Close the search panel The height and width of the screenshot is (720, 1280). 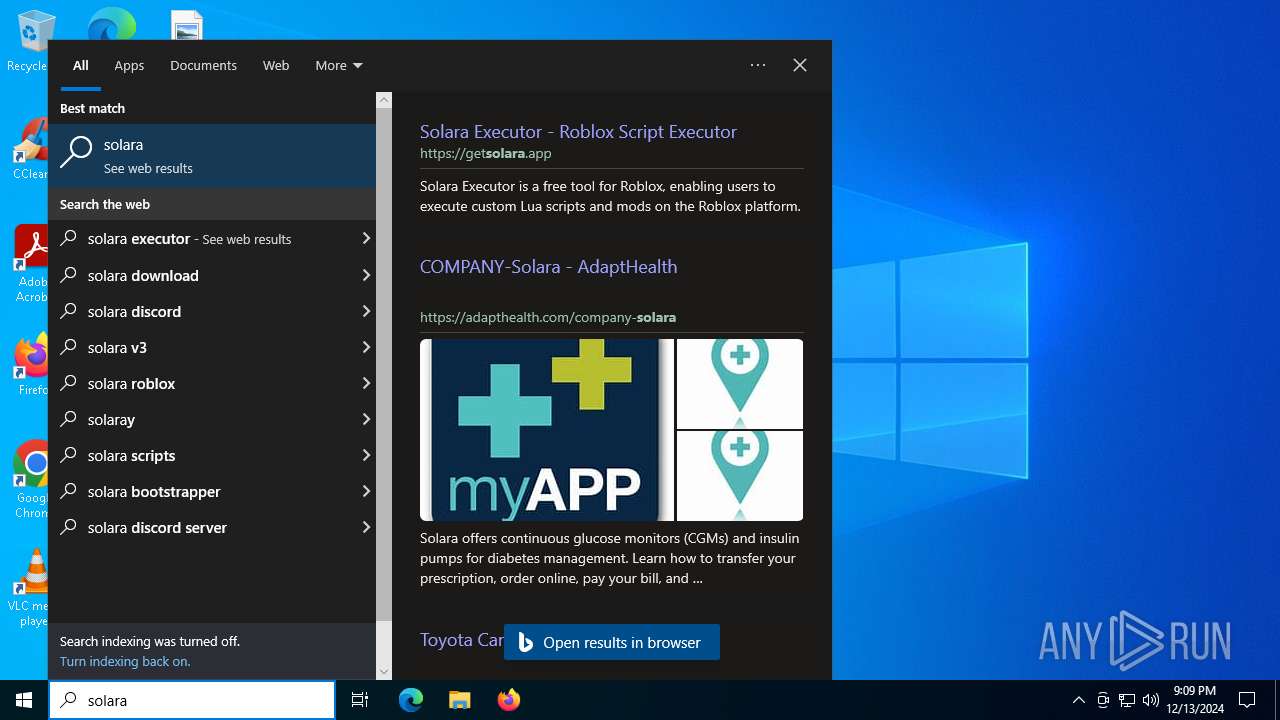(x=800, y=65)
